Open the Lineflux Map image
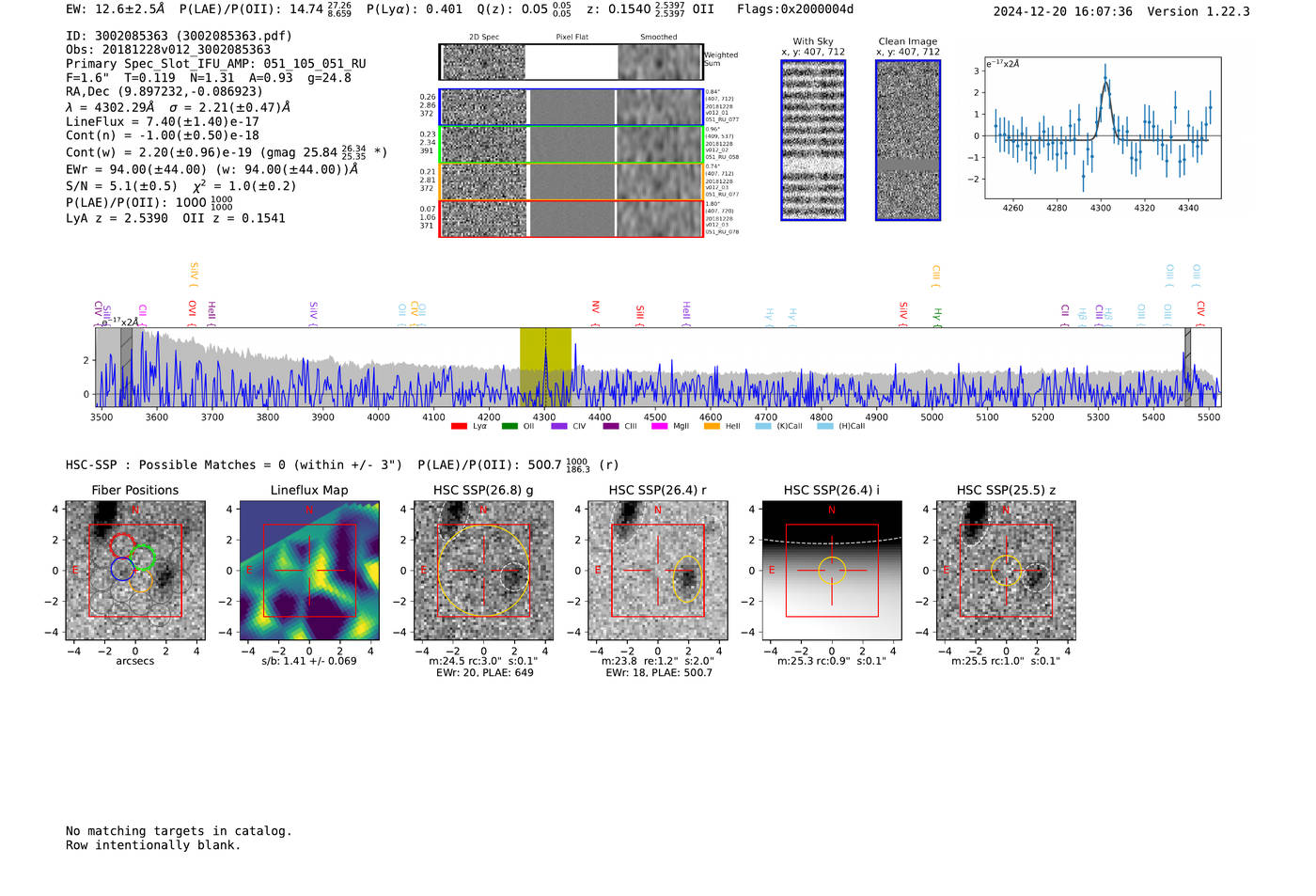Screen dimensions: 1316x896 click(x=309, y=571)
